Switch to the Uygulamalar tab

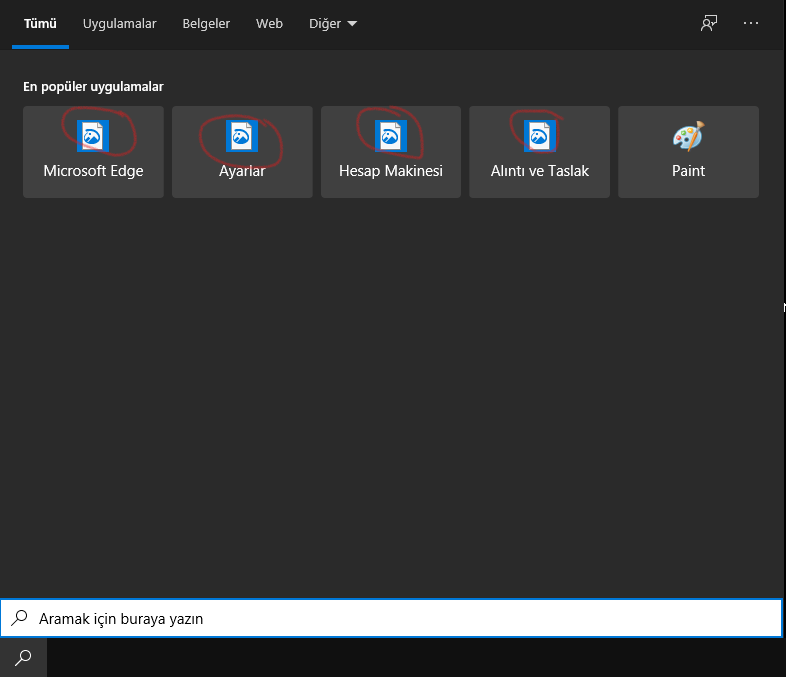tap(119, 23)
